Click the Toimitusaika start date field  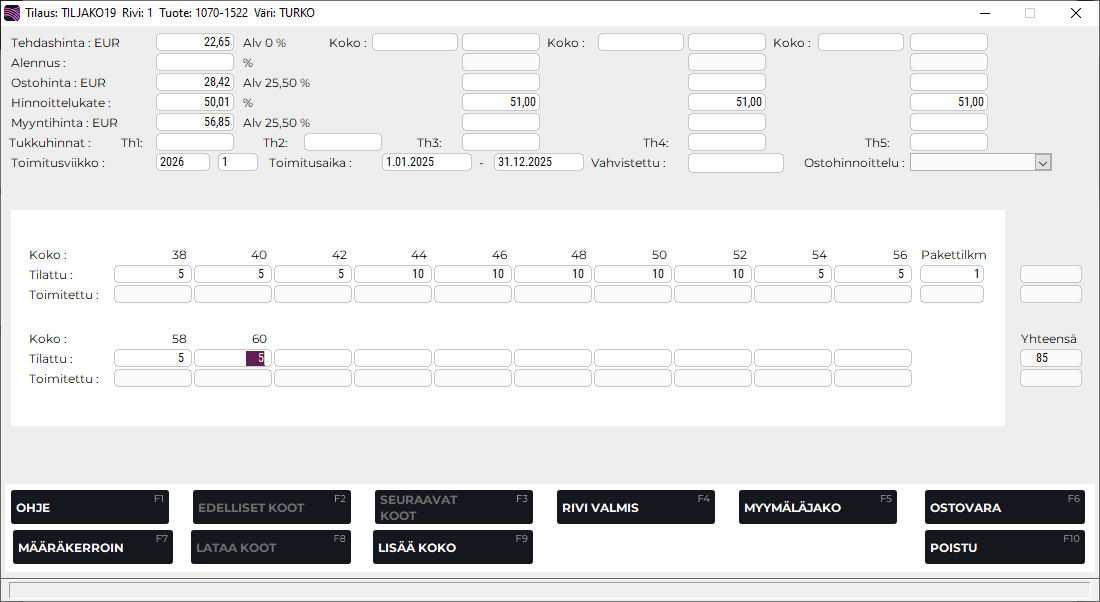(x=426, y=162)
